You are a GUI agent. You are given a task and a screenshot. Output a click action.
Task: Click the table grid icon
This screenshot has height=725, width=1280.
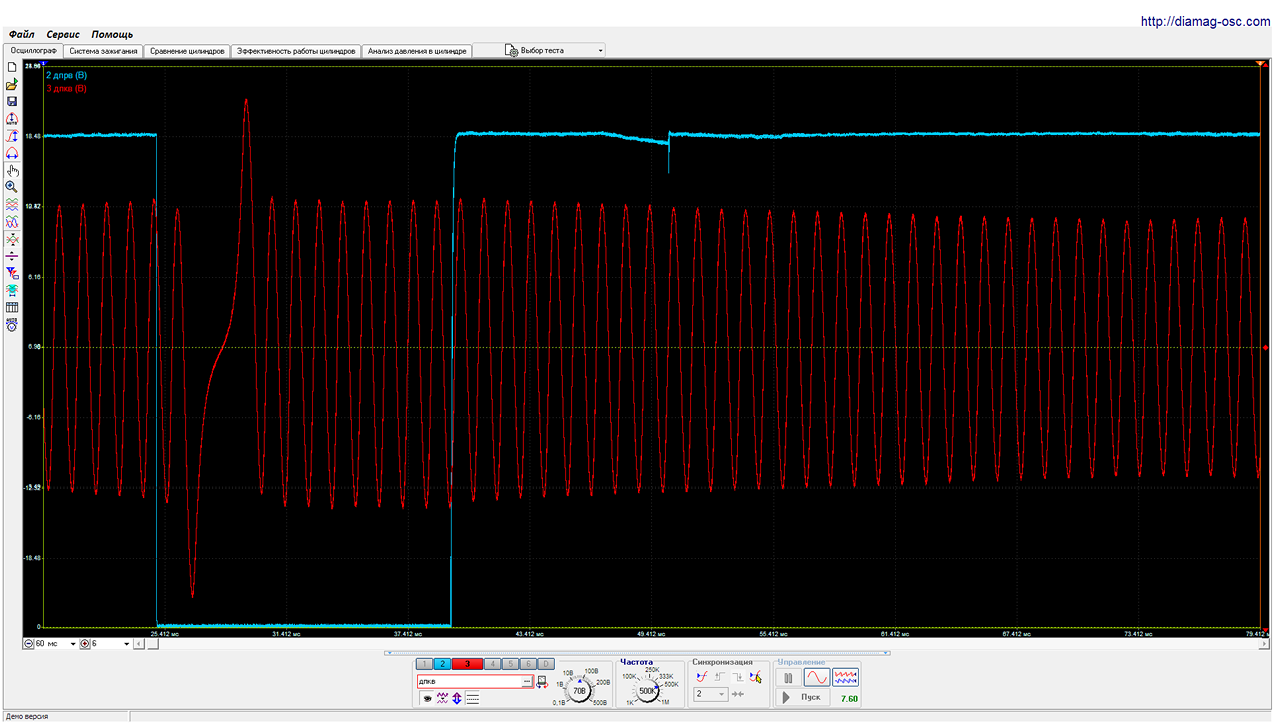(x=12, y=307)
